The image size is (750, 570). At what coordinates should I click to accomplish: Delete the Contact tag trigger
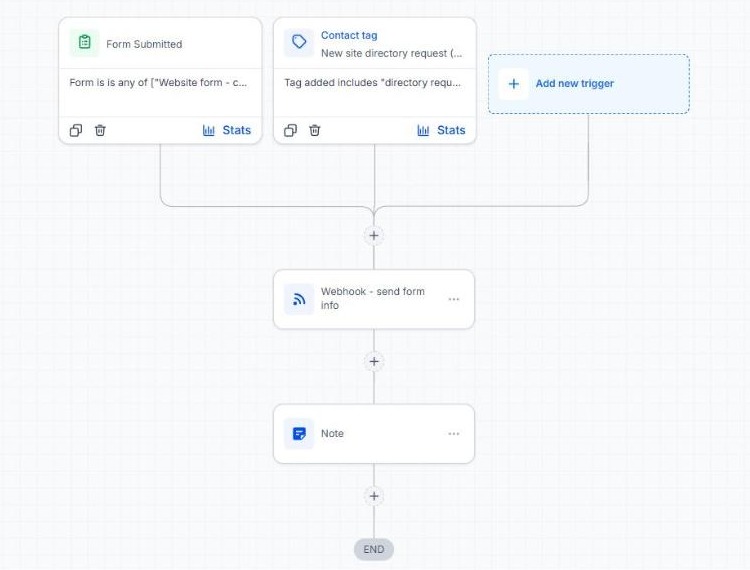coord(315,130)
